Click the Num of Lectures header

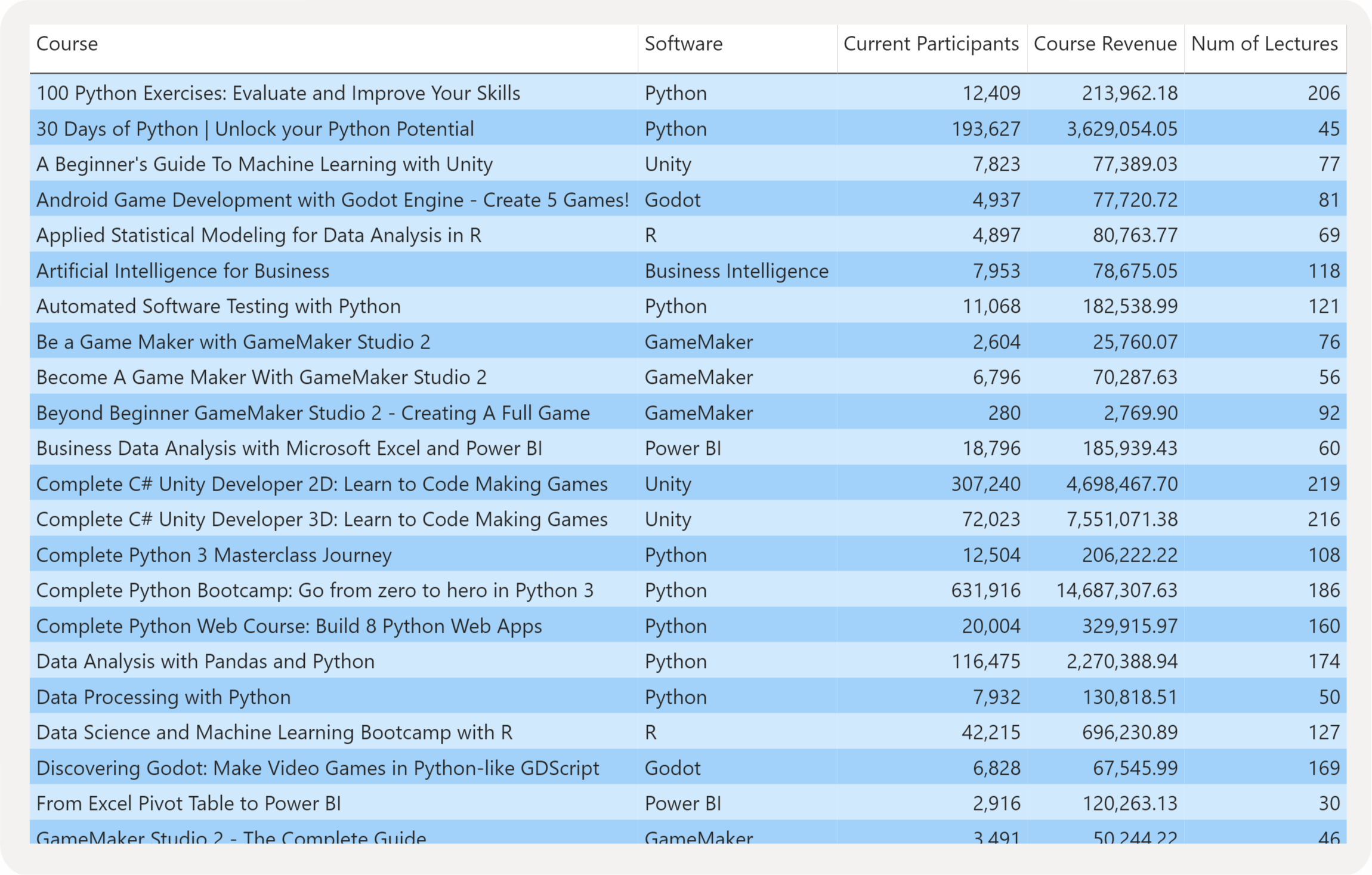pyautogui.click(x=1264, y=44)
